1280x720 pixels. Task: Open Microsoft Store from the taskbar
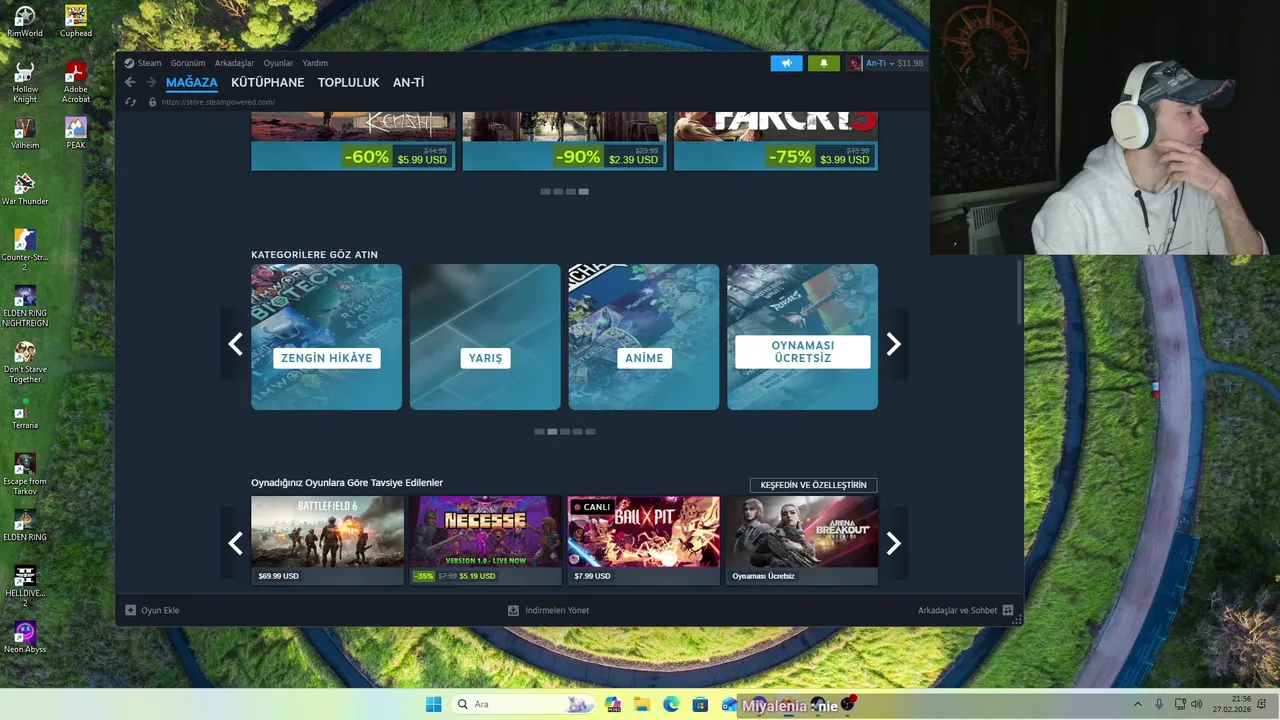701,705
